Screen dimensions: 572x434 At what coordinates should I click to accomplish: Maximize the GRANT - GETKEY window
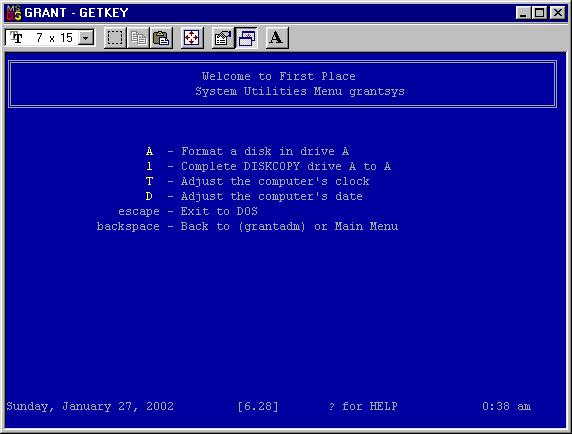[x=540, y=13]
